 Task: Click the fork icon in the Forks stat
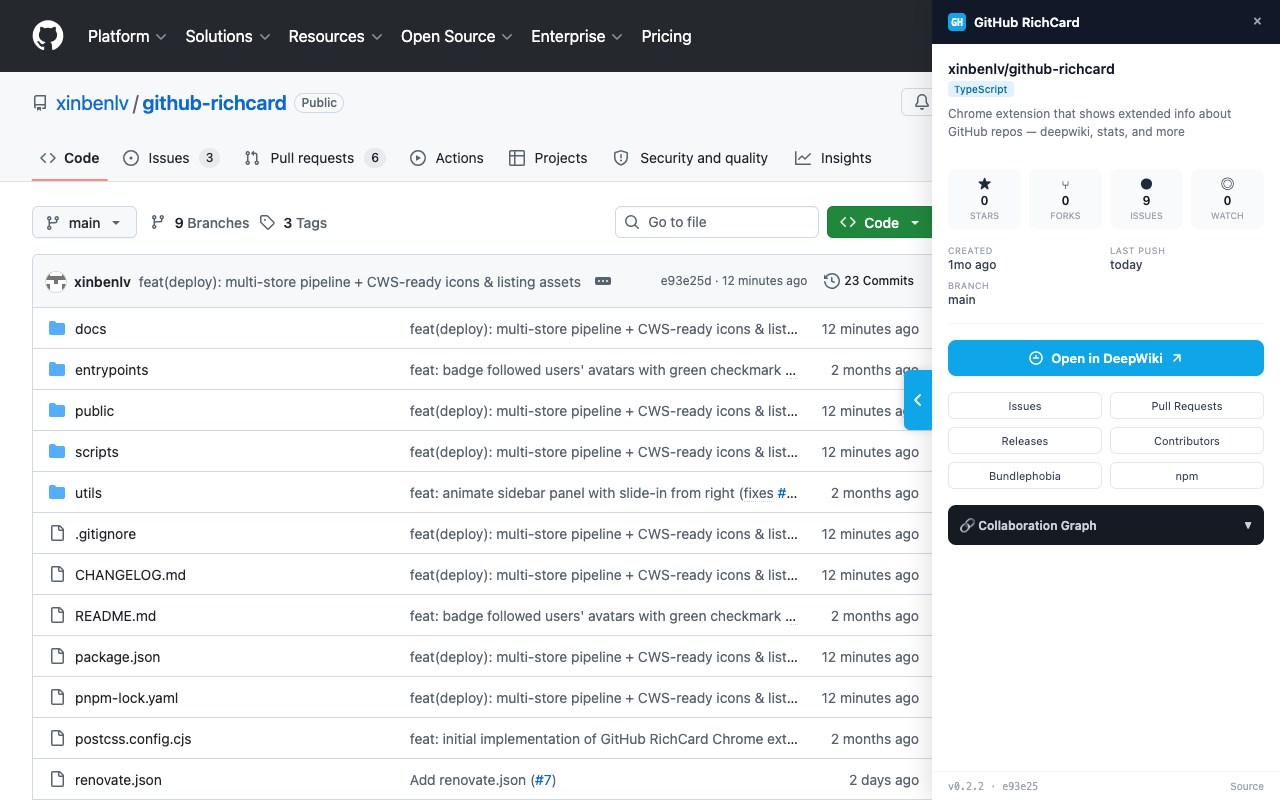(1065, 184)
